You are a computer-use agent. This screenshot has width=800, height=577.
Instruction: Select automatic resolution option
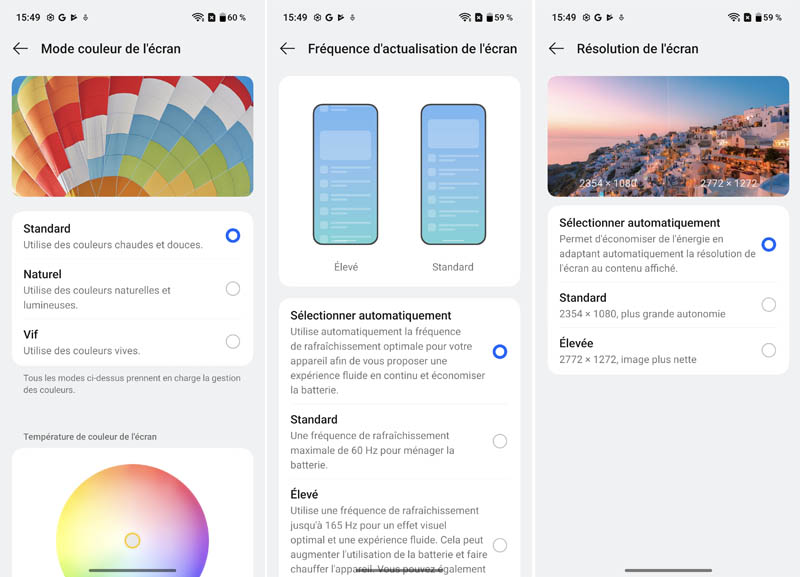pos(768,244)
